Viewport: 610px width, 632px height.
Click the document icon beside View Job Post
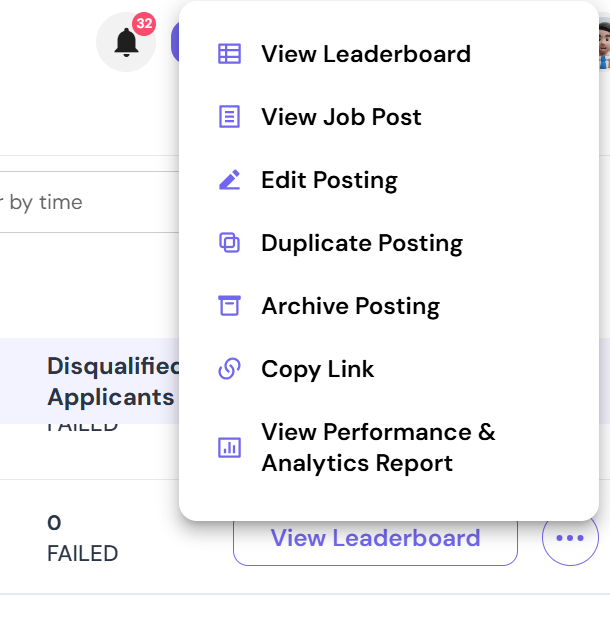229,116
